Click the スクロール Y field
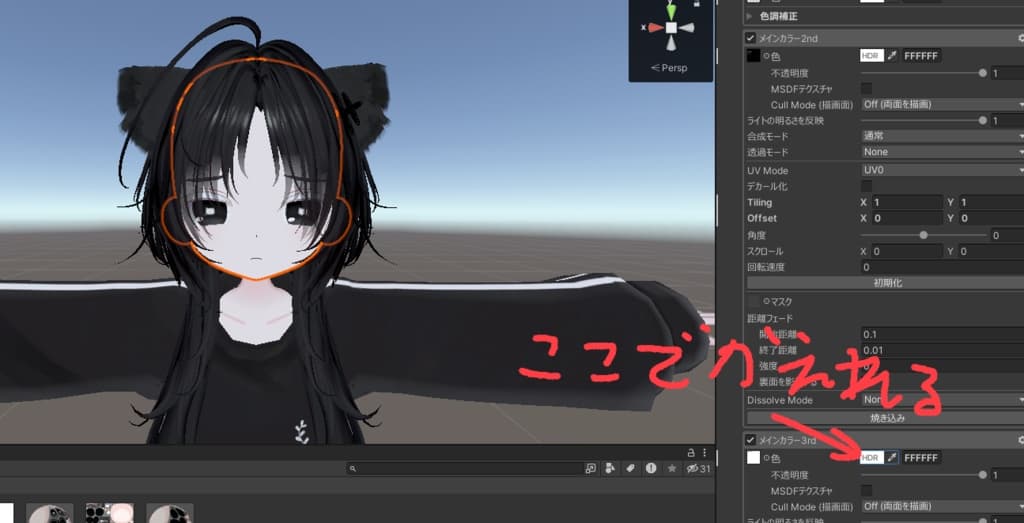 point(991,251)
